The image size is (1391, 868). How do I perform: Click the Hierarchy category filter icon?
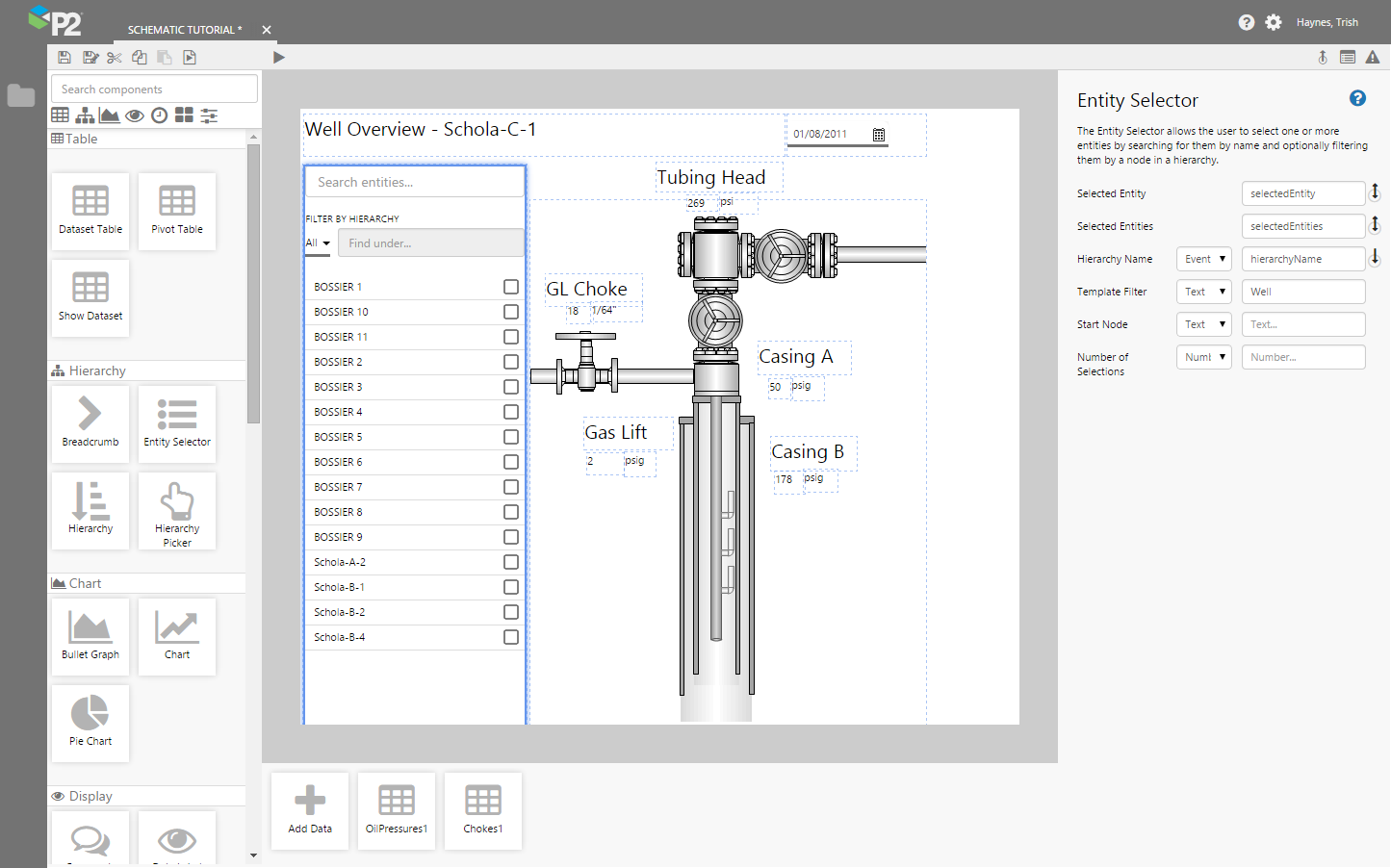click(x=85, y=115)
